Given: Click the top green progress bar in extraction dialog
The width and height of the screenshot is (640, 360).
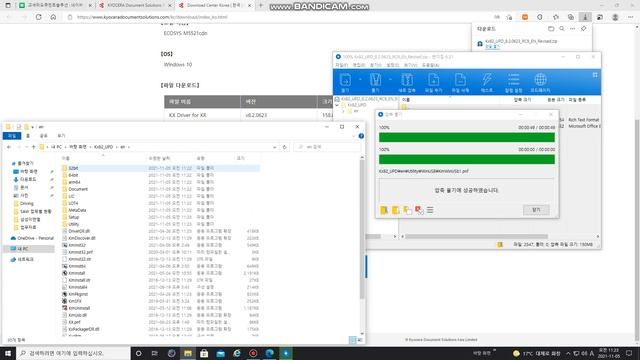Looking at the screenshot, I should point(467,137).
